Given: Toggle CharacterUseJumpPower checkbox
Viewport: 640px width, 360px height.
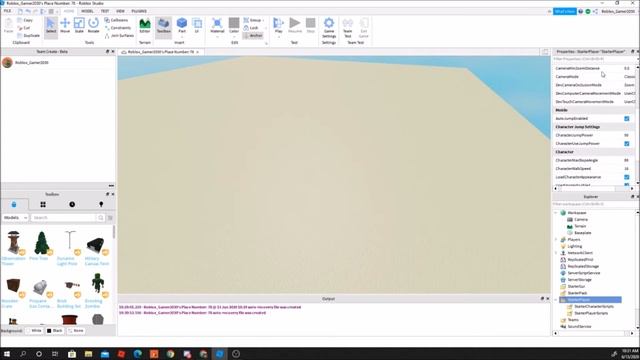Looking at the screenshot, I should coord(627,144).
